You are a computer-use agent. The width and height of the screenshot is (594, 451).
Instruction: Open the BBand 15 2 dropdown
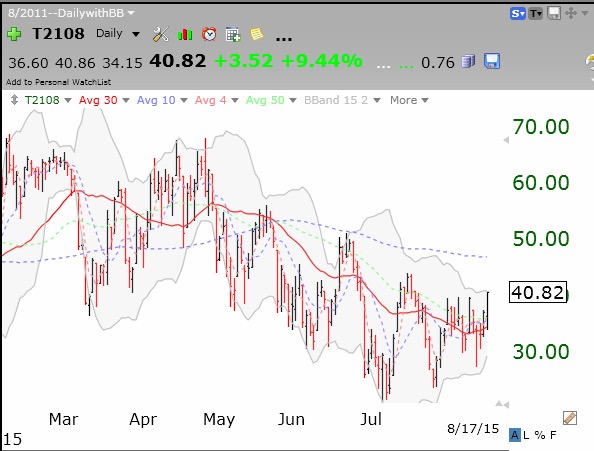tap(342, 100)
